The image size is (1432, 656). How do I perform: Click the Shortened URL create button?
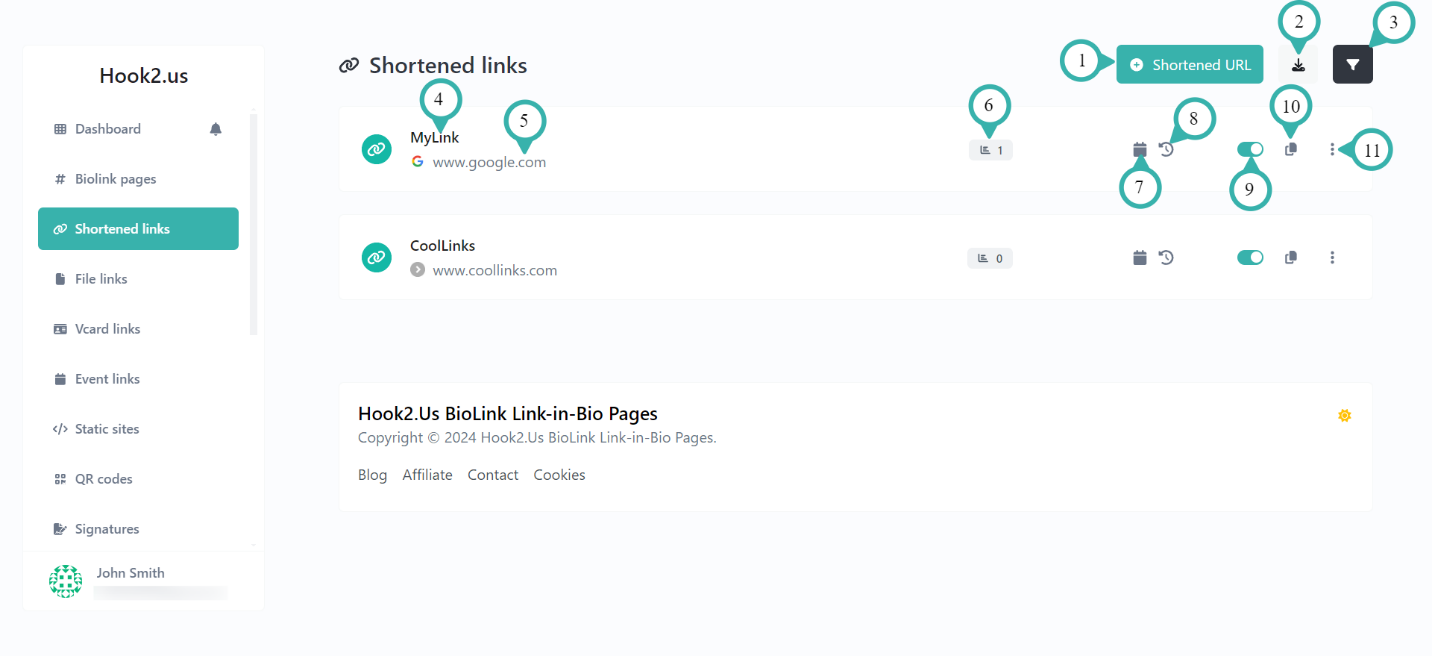pyautogui.click(x=1190, y=65)
